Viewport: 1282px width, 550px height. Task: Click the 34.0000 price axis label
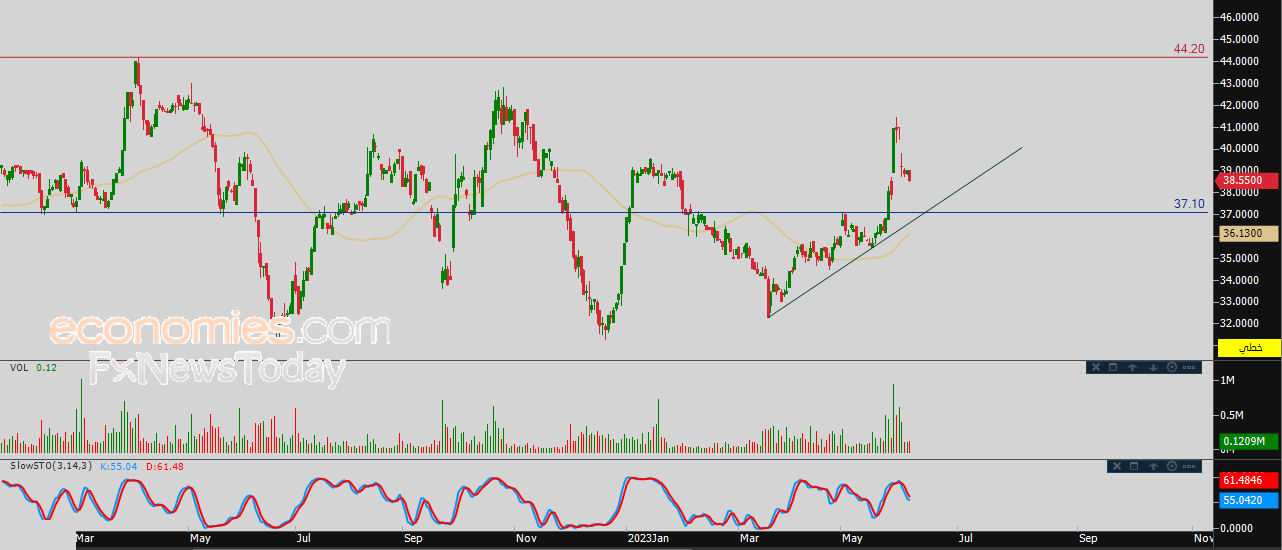(1241, 280)
